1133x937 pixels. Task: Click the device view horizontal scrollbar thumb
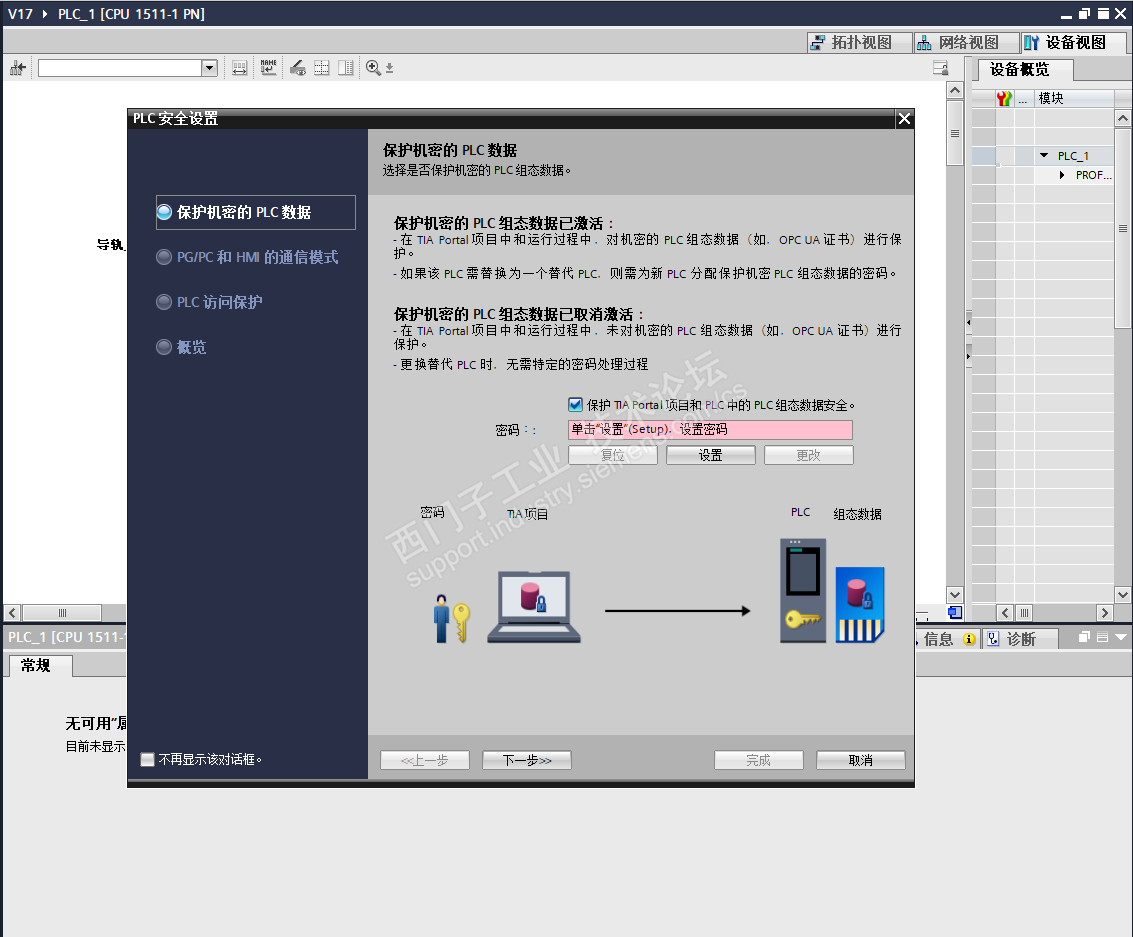(x=62, y=613)
